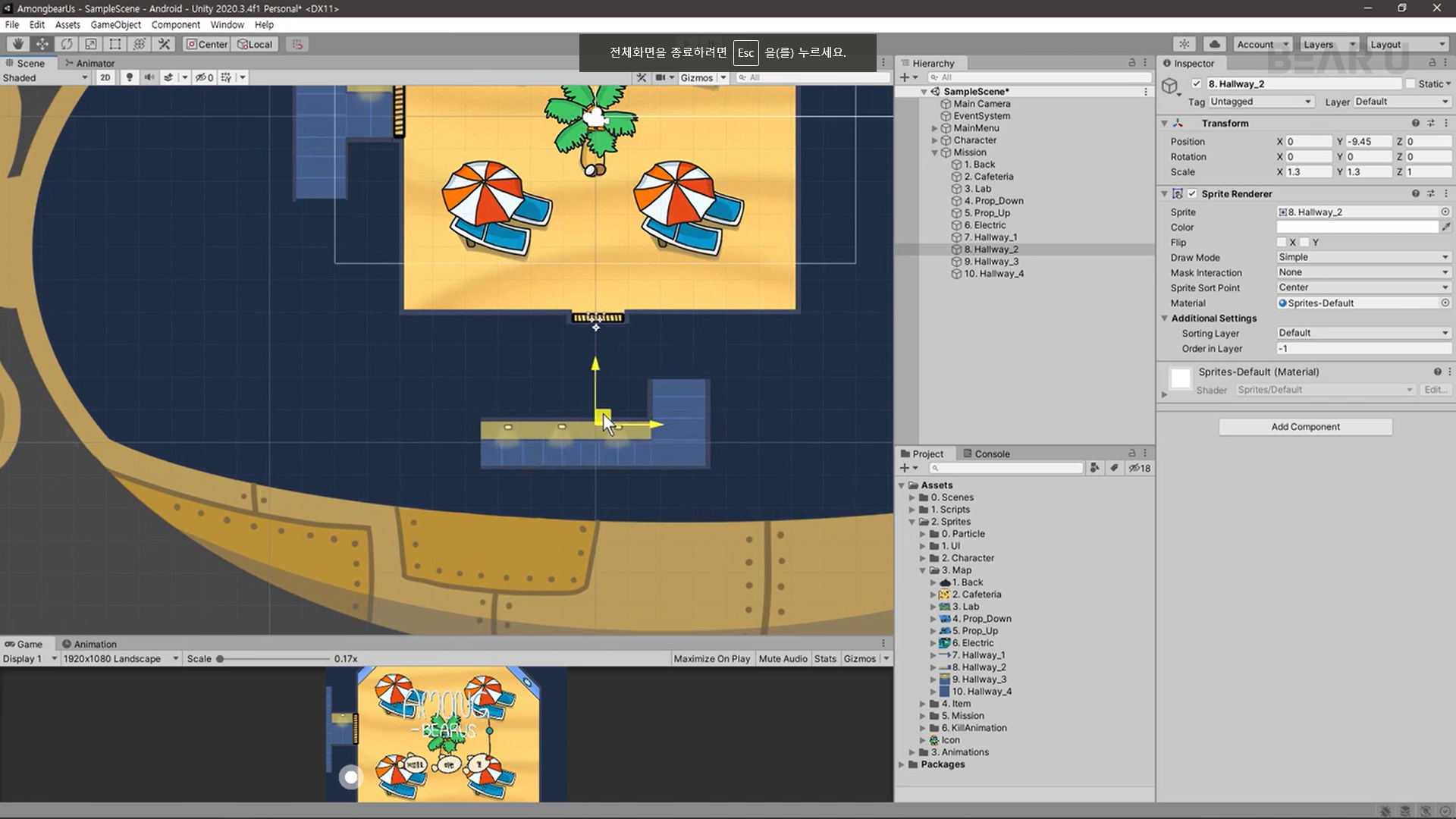Enable the Static checkbox
1456x819 pixels.
tap(1410, 83)
